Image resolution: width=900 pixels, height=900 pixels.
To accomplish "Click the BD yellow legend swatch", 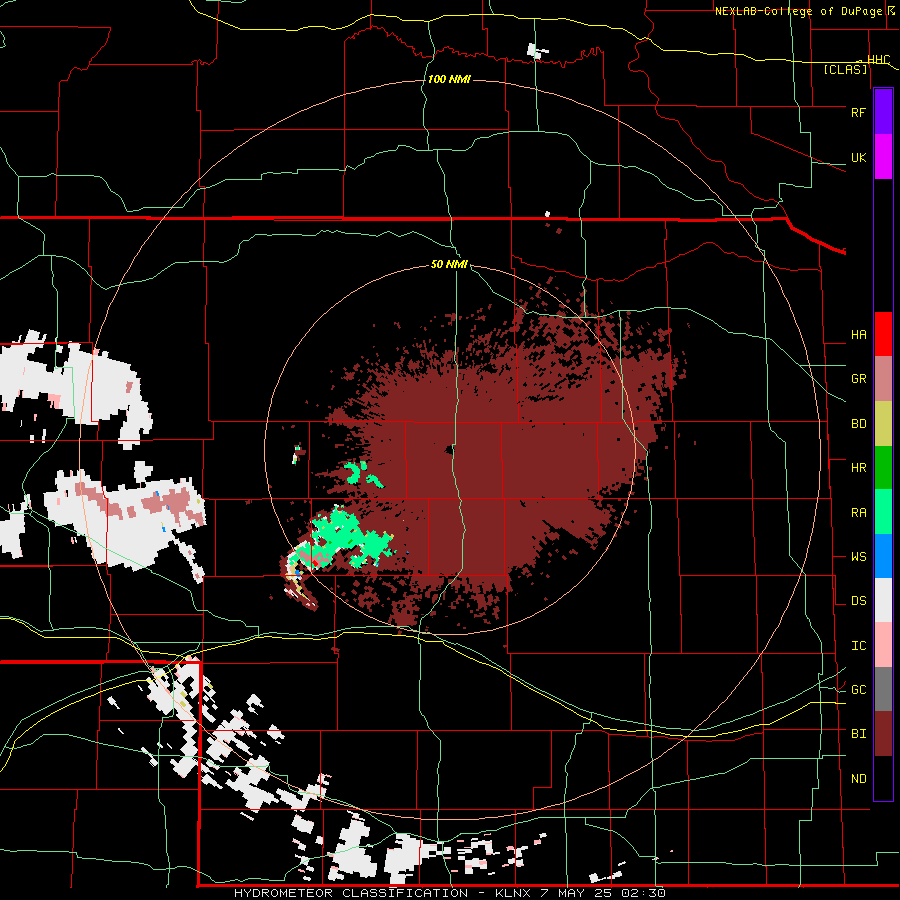I will (883, 424).
